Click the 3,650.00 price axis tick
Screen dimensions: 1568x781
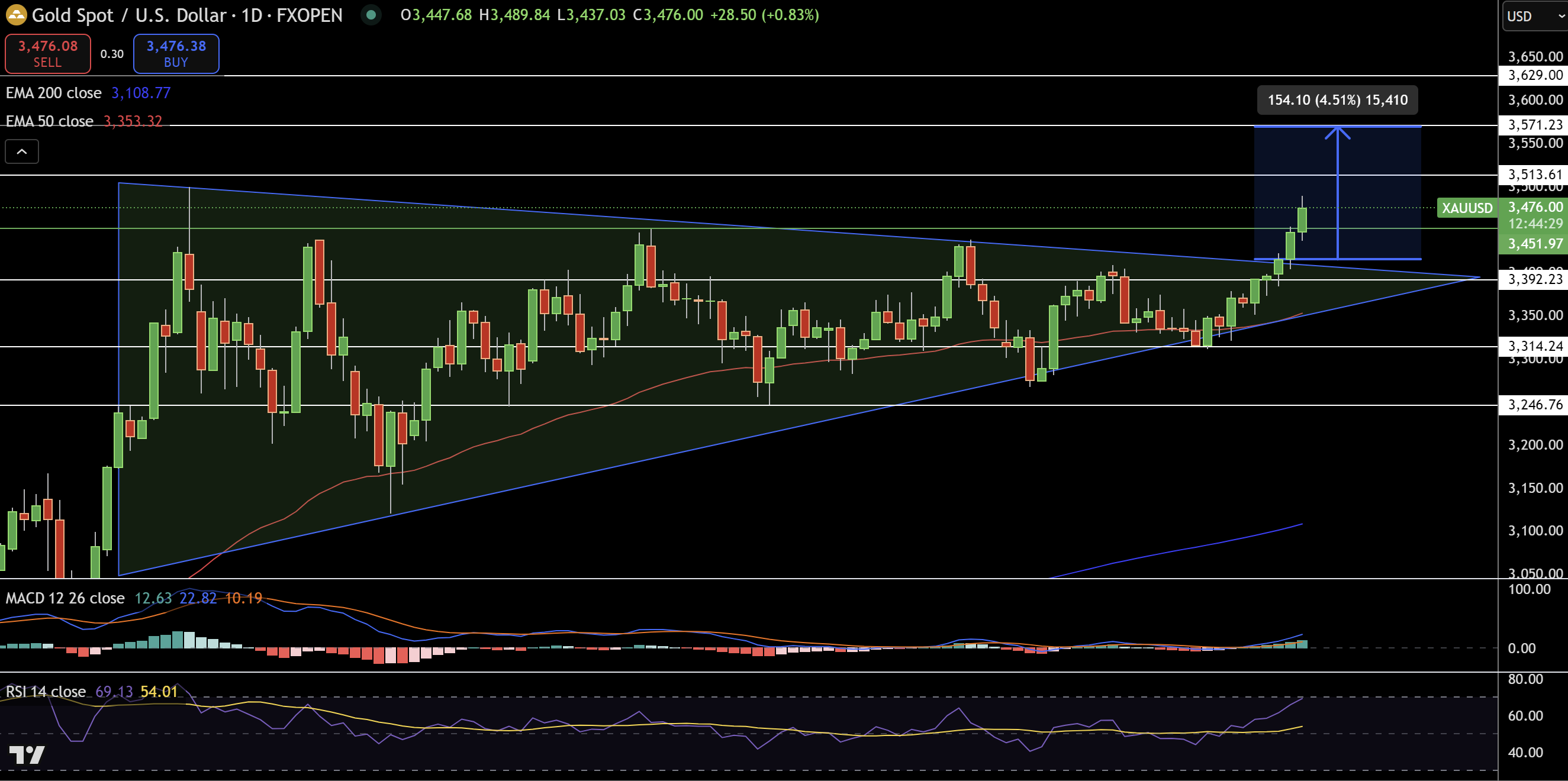[1534, 57]
